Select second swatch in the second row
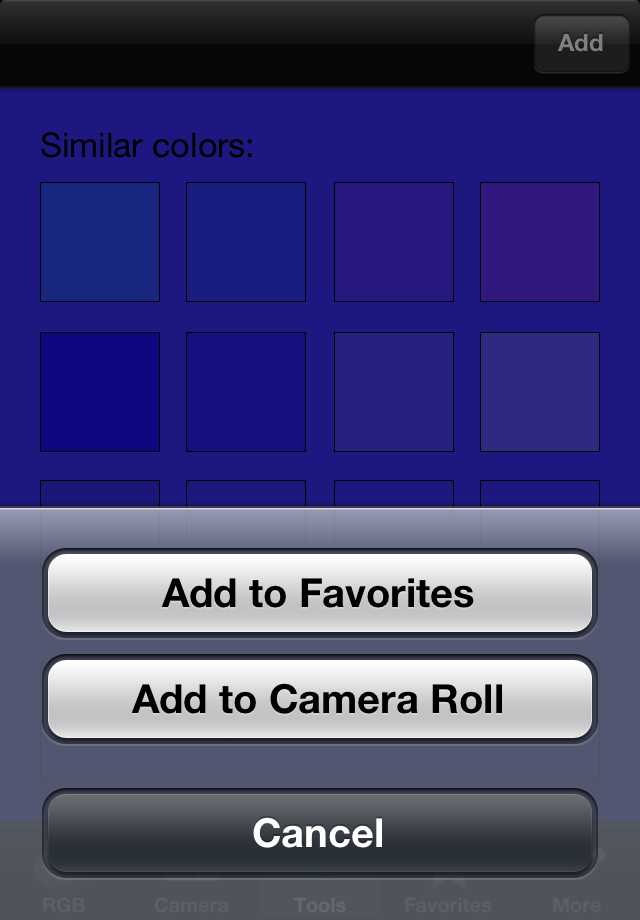 [246, 392]
